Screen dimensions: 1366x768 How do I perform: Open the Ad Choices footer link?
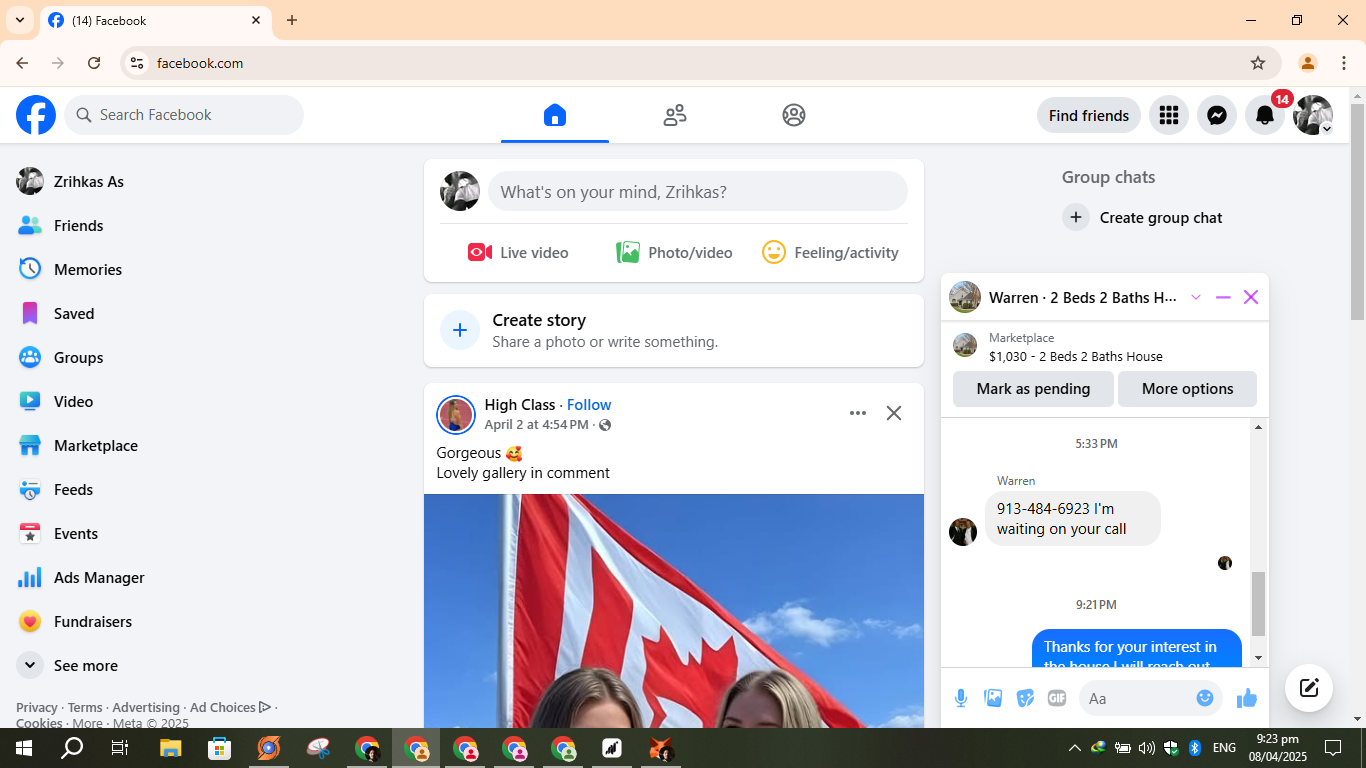230,707
